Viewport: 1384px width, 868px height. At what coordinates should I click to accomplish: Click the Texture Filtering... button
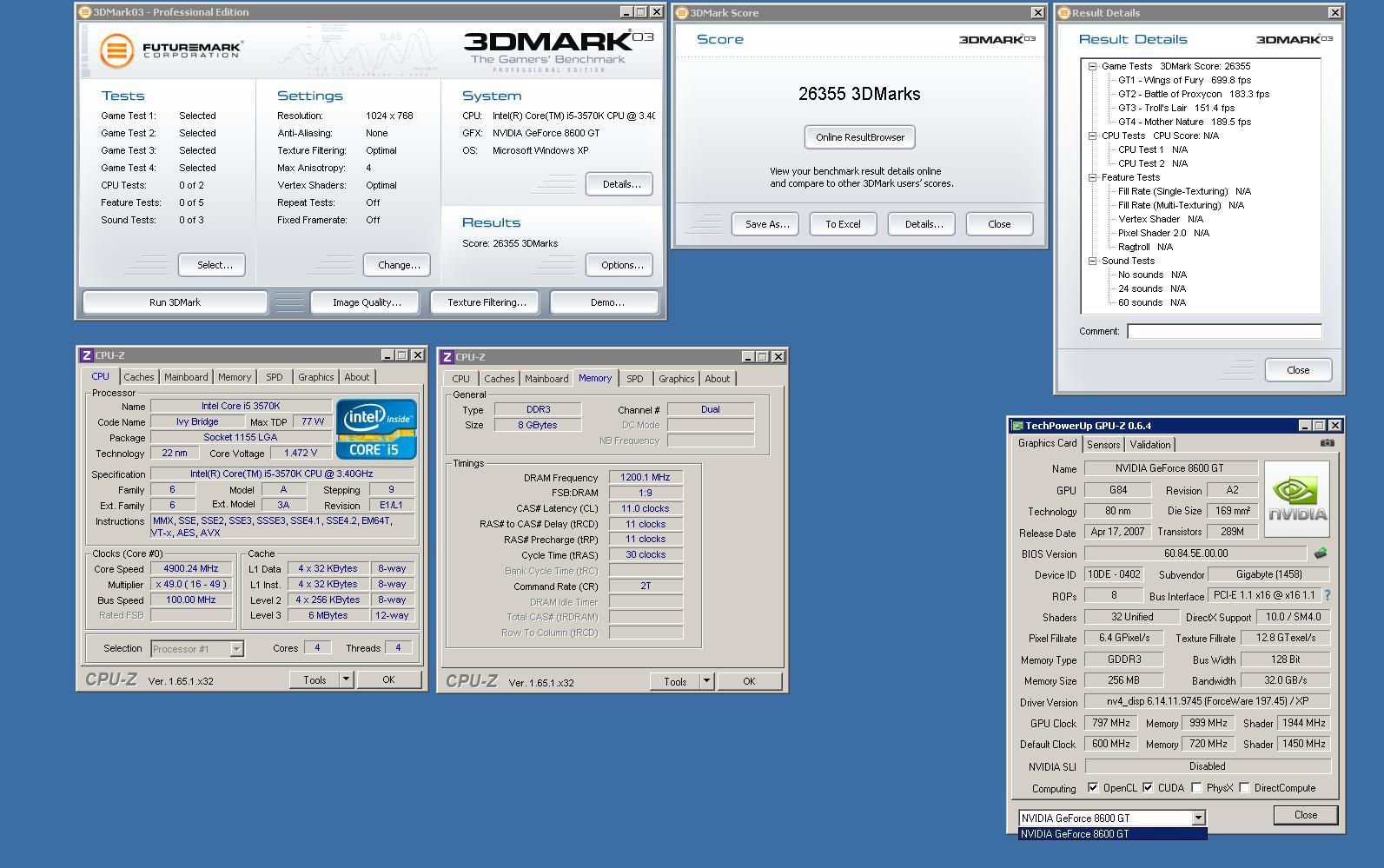point(487,302)
